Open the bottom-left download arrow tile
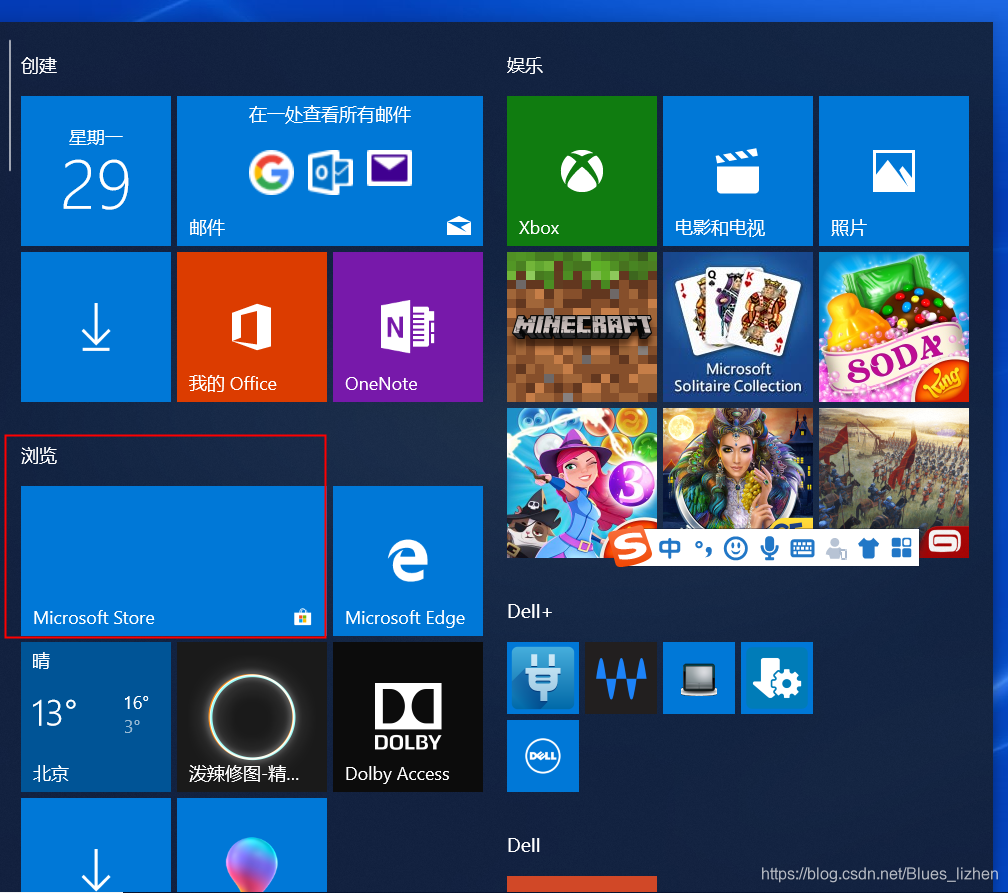The image size is (1008, 893). coord(96,845)
